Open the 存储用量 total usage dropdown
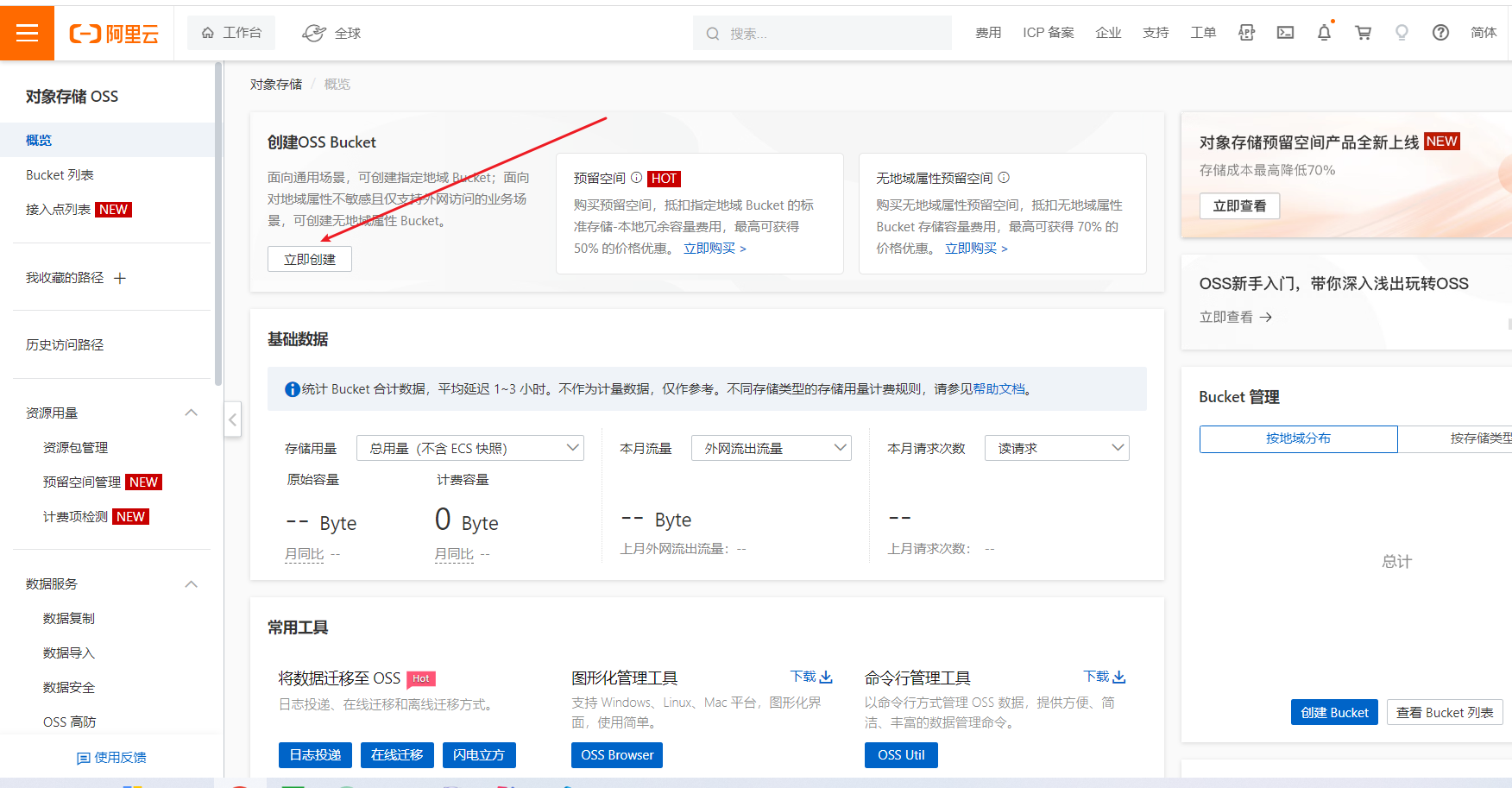The width and height of the screenshot is (1512, 788). click(470, 448)
